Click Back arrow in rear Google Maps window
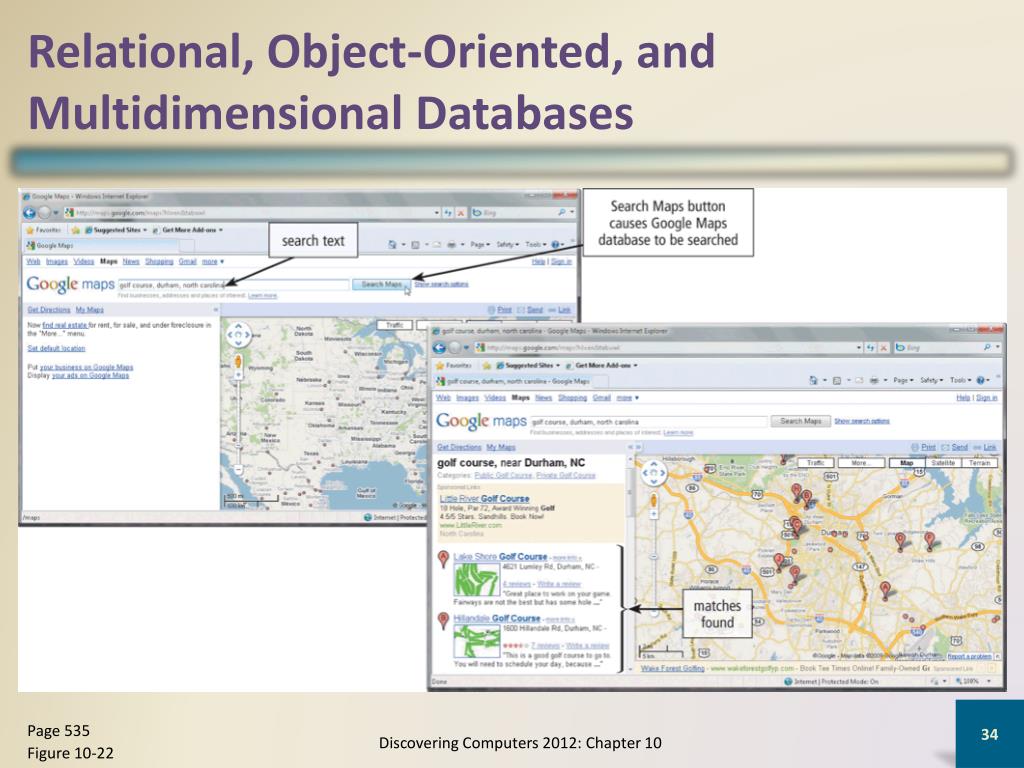 [29, 212]
